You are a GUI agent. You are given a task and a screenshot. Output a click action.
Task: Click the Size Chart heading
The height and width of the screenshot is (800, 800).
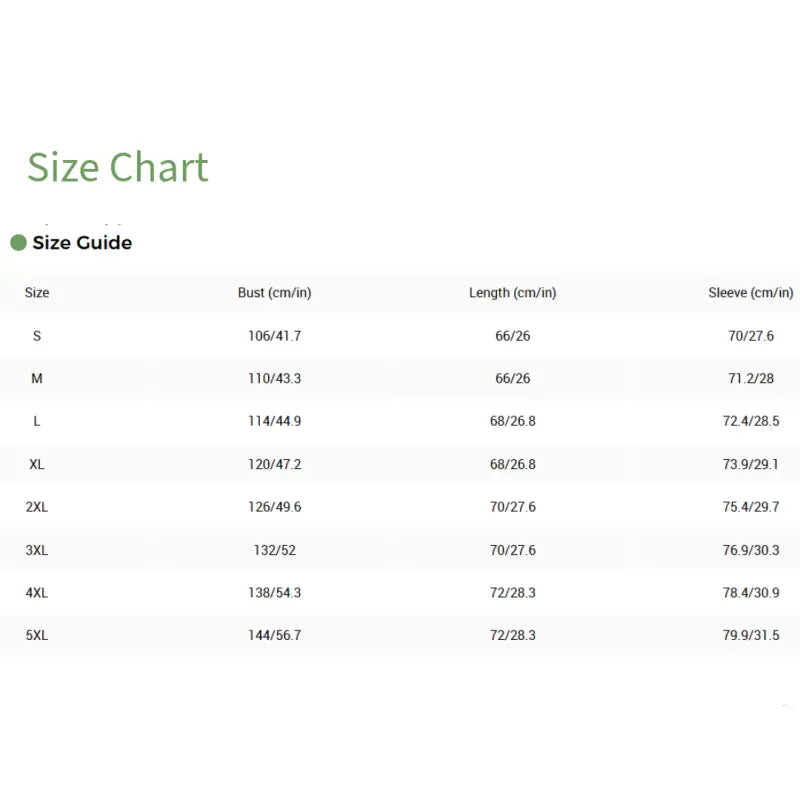[x=117, y=167]
